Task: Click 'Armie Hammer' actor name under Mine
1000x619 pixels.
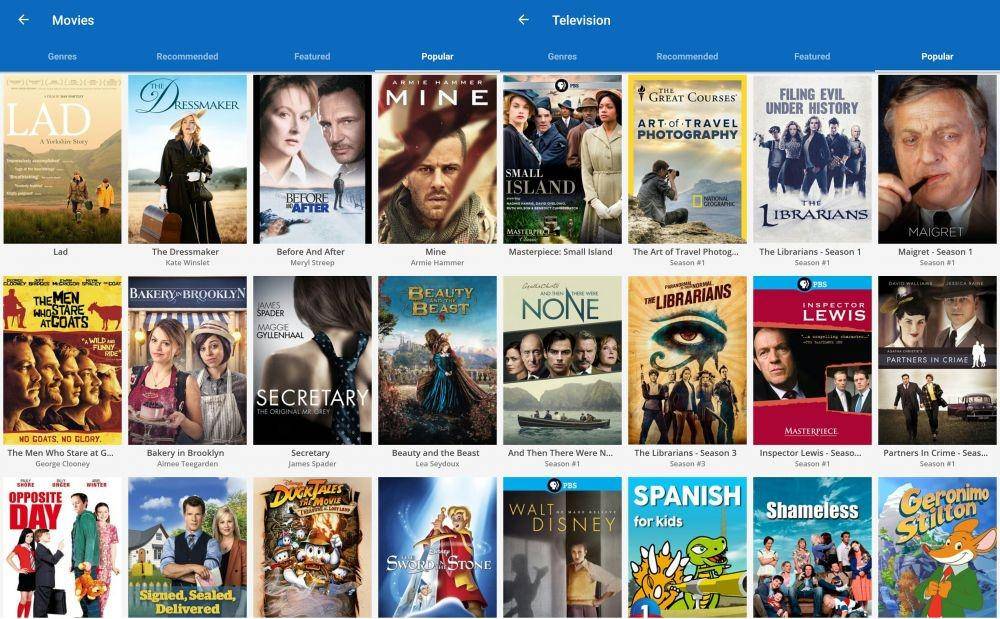Action: [438, 263]
